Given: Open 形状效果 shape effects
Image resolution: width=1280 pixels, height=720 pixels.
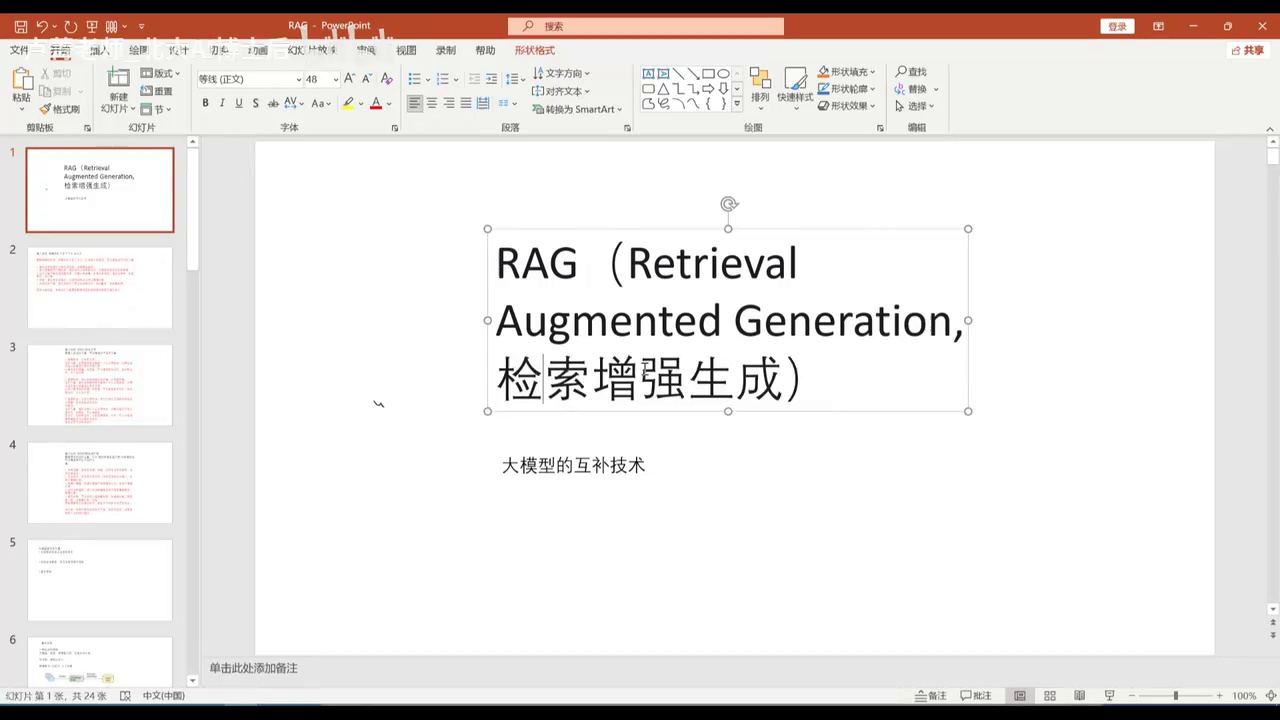Looking at the screenshot, I should (846, 106).
